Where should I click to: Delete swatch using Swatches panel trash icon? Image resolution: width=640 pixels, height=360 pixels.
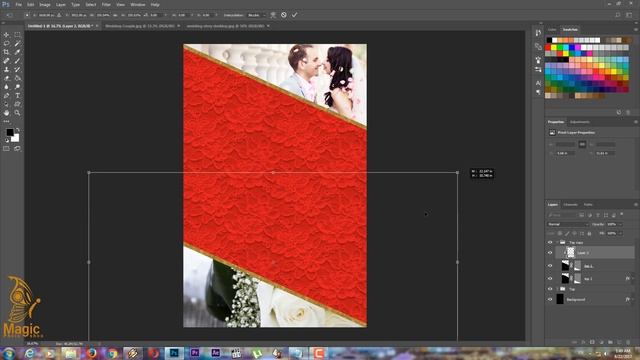click(x=628, y=112)
